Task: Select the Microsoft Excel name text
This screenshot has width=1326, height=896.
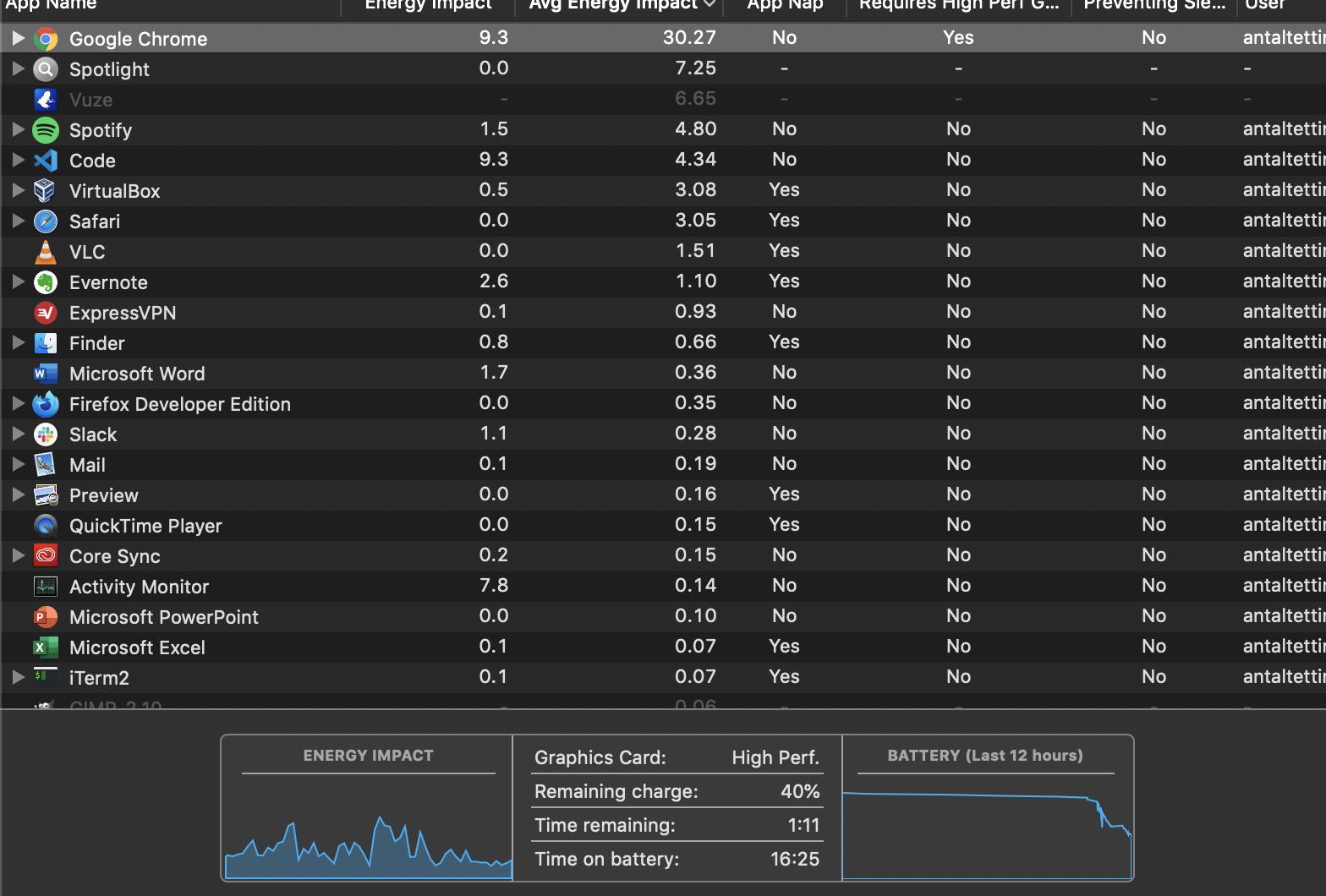Action: (x=137, y=647)
